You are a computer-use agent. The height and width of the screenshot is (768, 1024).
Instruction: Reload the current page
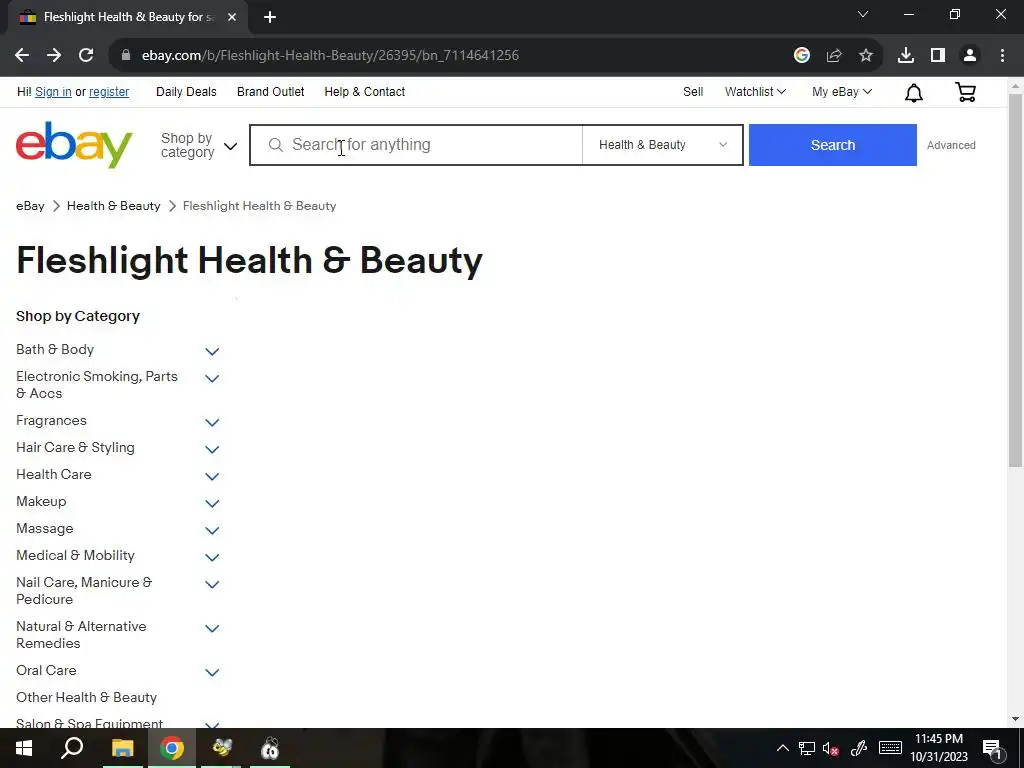tap(86, 56)
